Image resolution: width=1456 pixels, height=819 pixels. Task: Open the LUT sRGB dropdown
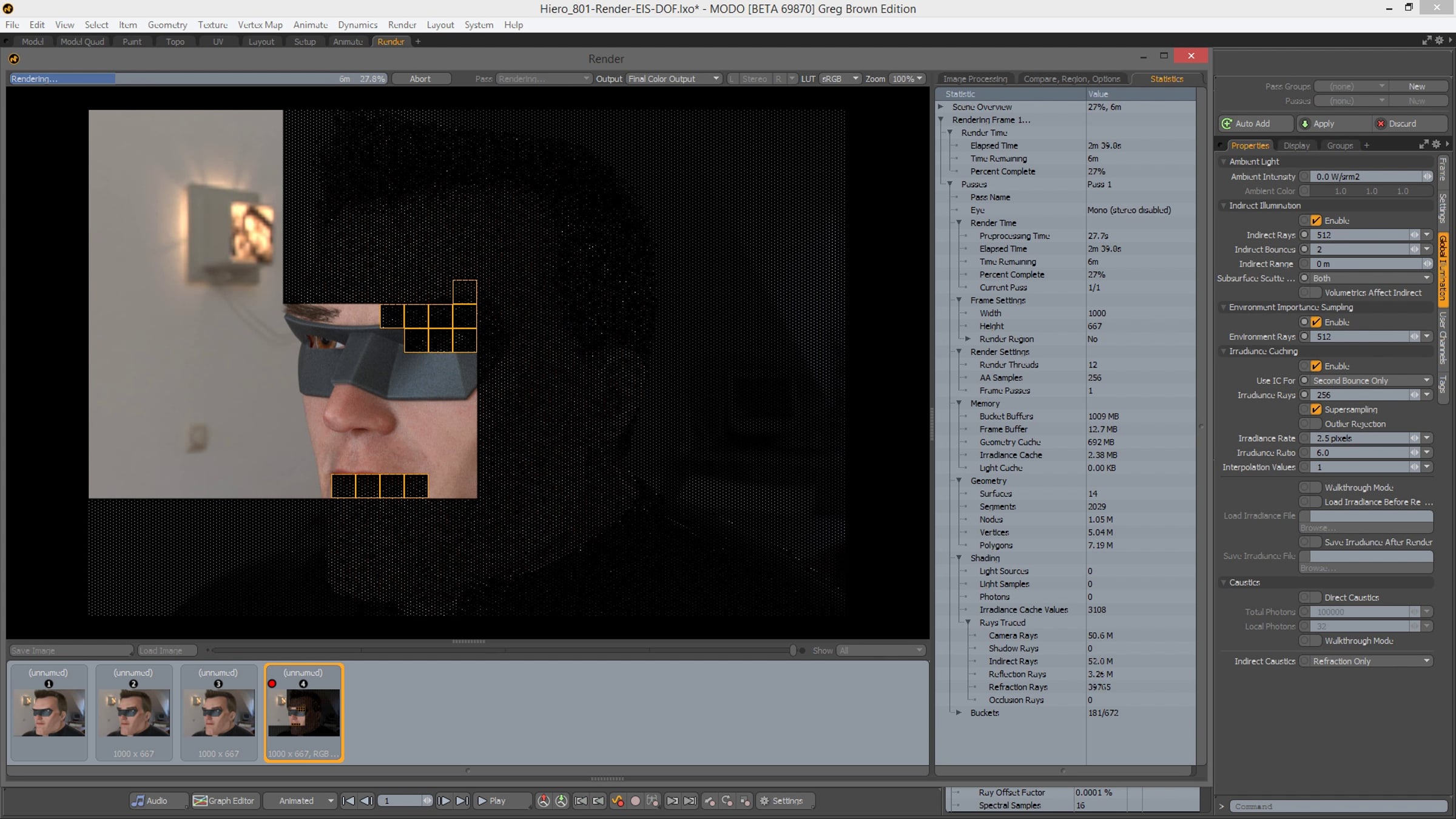[x=840, y=79]
